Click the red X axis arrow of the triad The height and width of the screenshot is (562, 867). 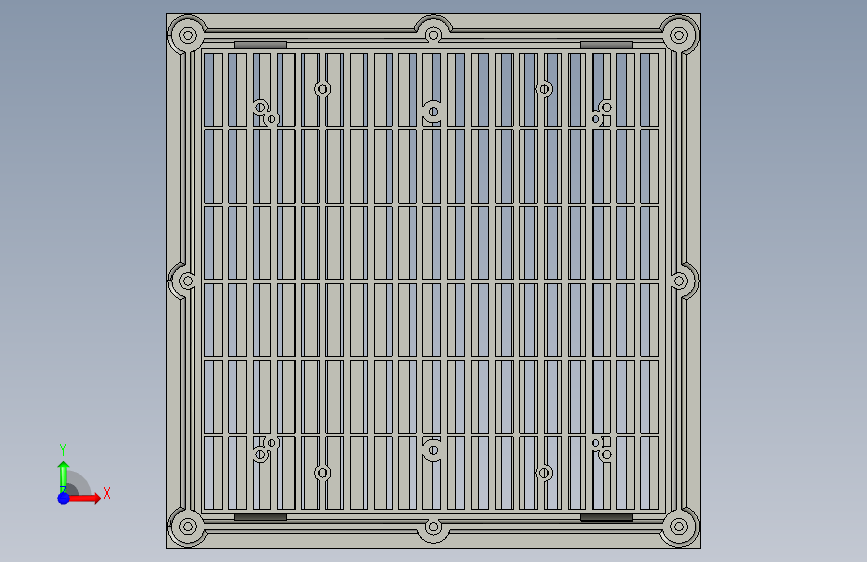point(85,498)
